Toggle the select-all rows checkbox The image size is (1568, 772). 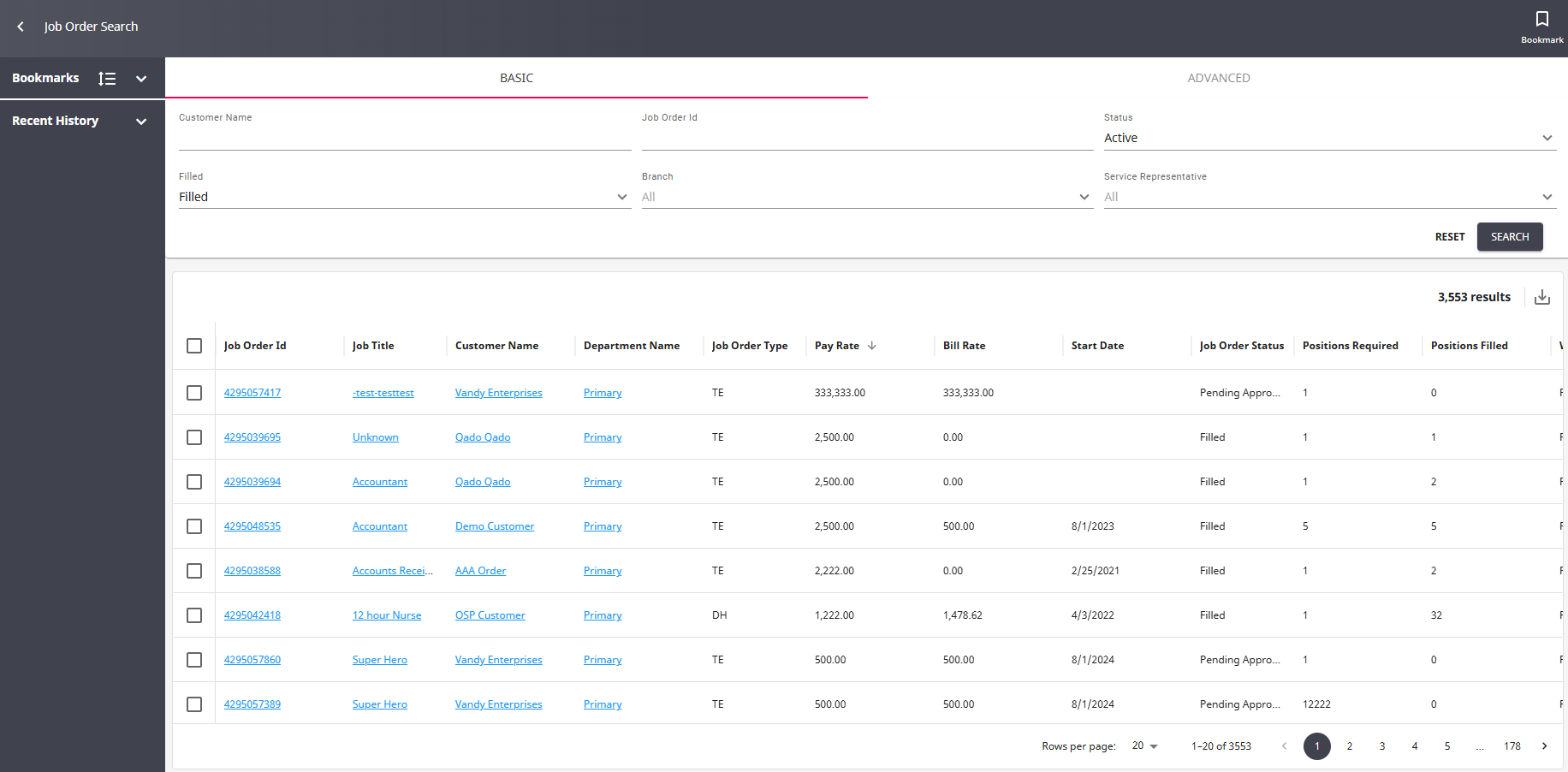[x=194, y=346]
